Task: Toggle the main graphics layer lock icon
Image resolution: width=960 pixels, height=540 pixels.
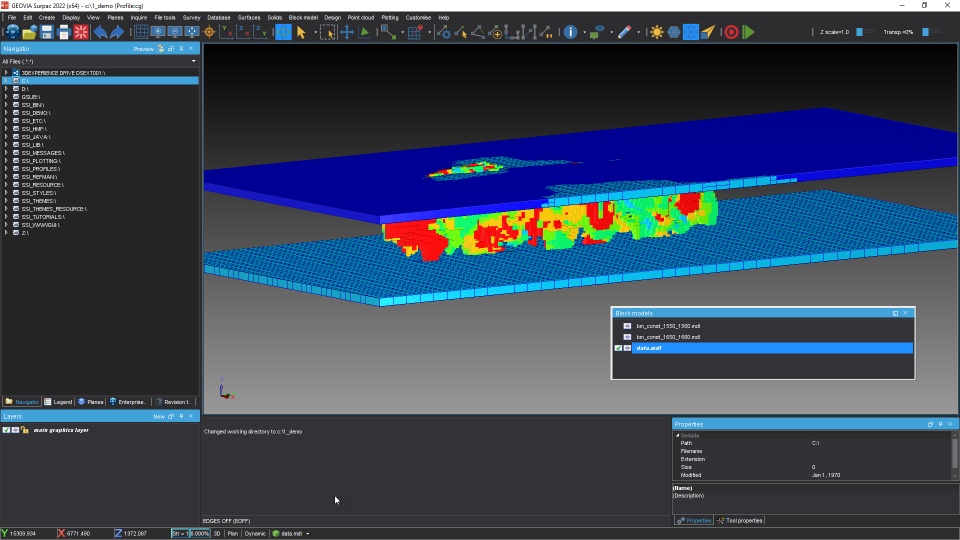Action: click(x=24, y=430)
